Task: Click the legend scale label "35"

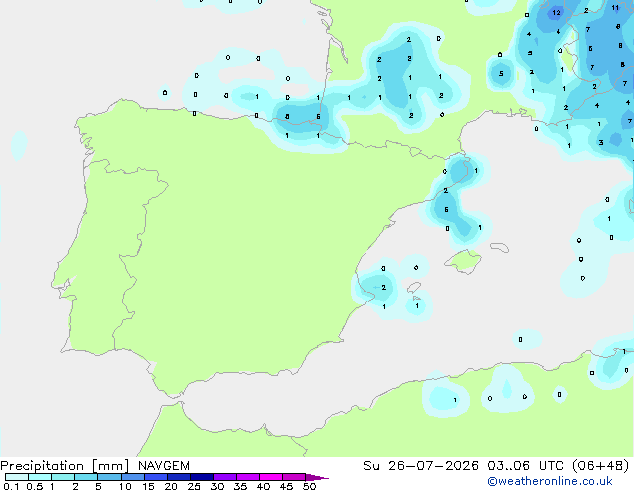Action: 240,486
